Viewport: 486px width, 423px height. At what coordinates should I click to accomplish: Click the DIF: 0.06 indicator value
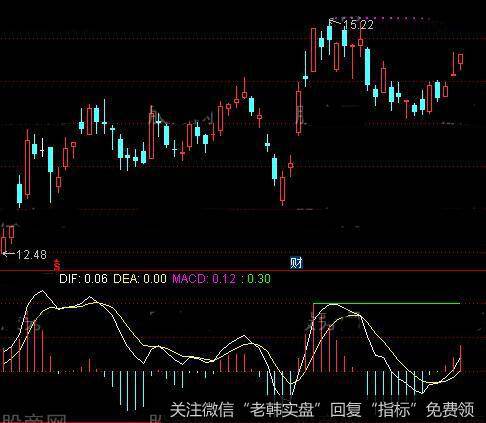(x=83, y=279)
